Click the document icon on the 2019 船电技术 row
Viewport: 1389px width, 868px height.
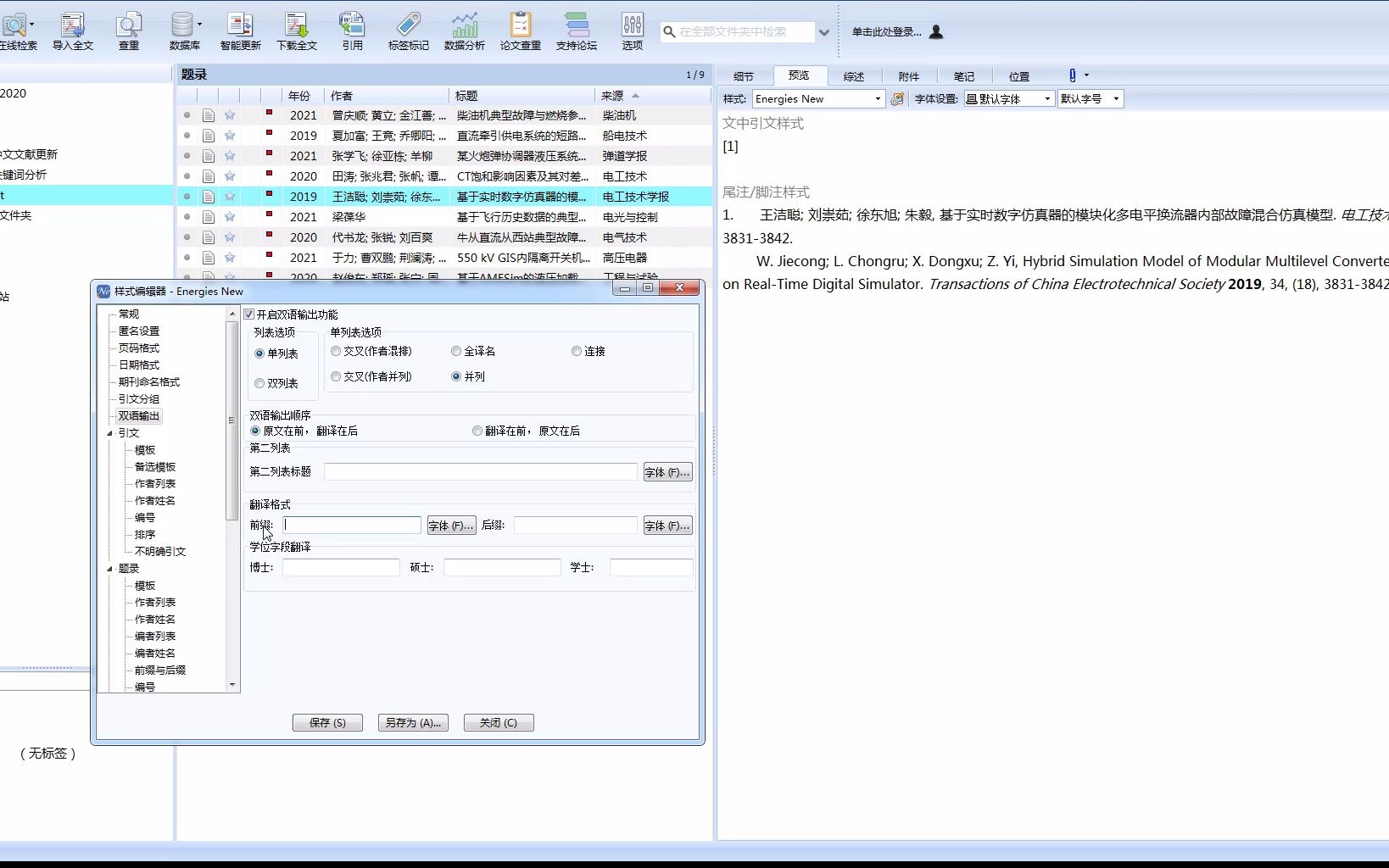click(x=209, y=136)
